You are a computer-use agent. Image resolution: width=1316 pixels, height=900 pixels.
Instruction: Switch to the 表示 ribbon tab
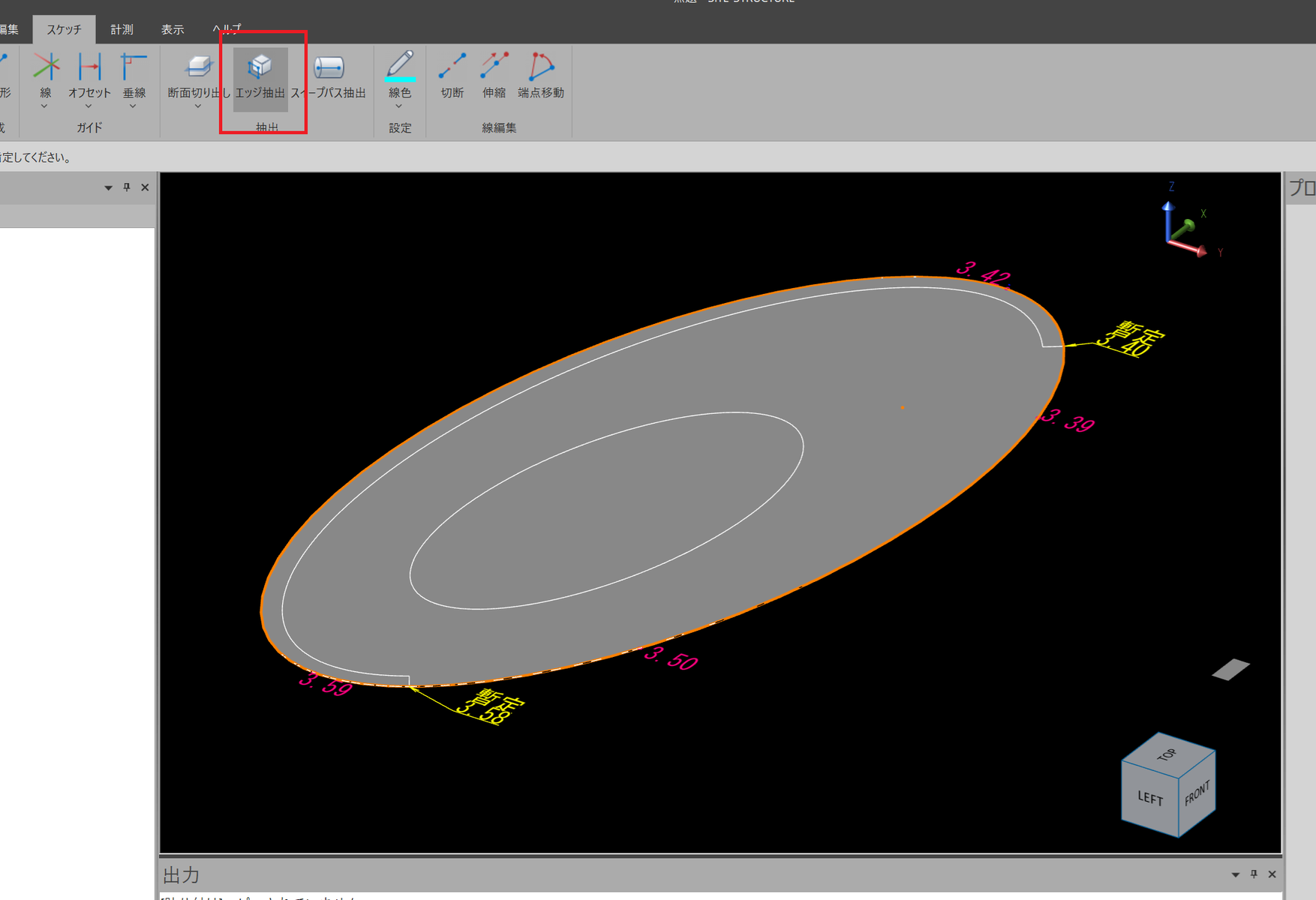(x=173, y=29)
